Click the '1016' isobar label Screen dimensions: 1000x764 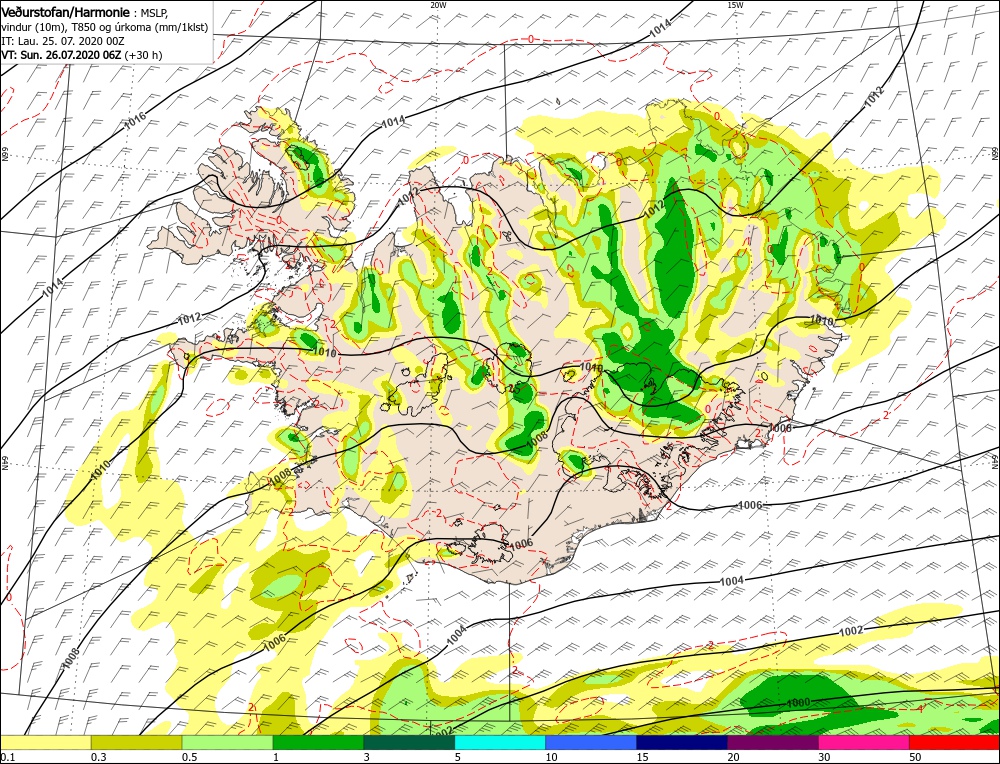pyautogui.click(x=135, y=121)
